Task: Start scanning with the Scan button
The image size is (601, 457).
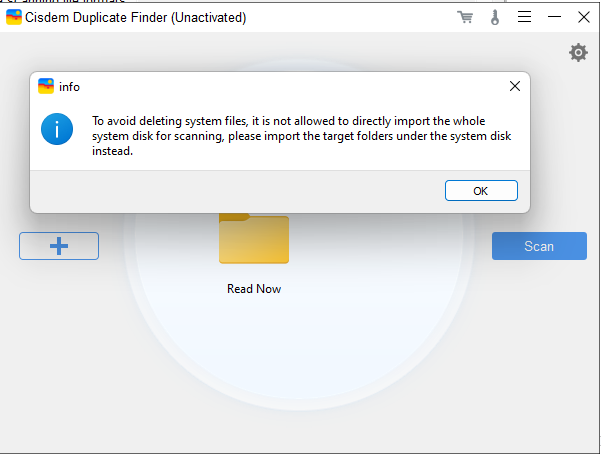Action: click(x=539, y=246)
